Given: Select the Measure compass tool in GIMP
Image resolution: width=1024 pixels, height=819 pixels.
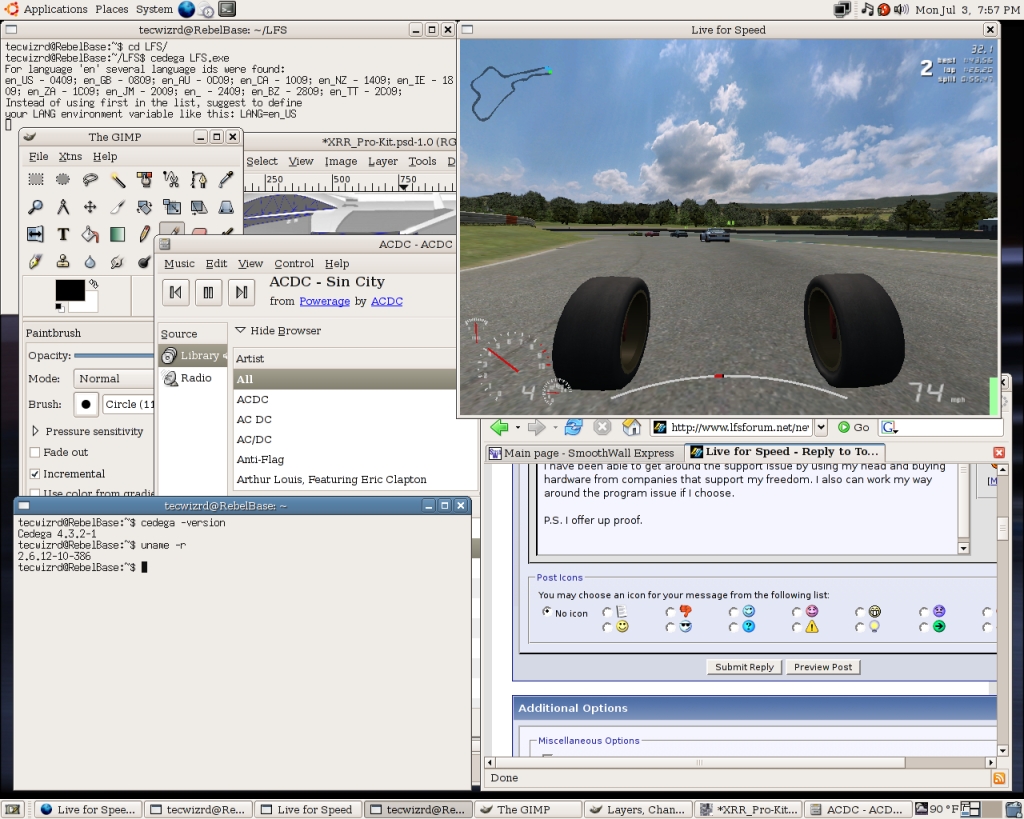Looking at the screenshot, I should pyautogui.click(x=63, y=207).
